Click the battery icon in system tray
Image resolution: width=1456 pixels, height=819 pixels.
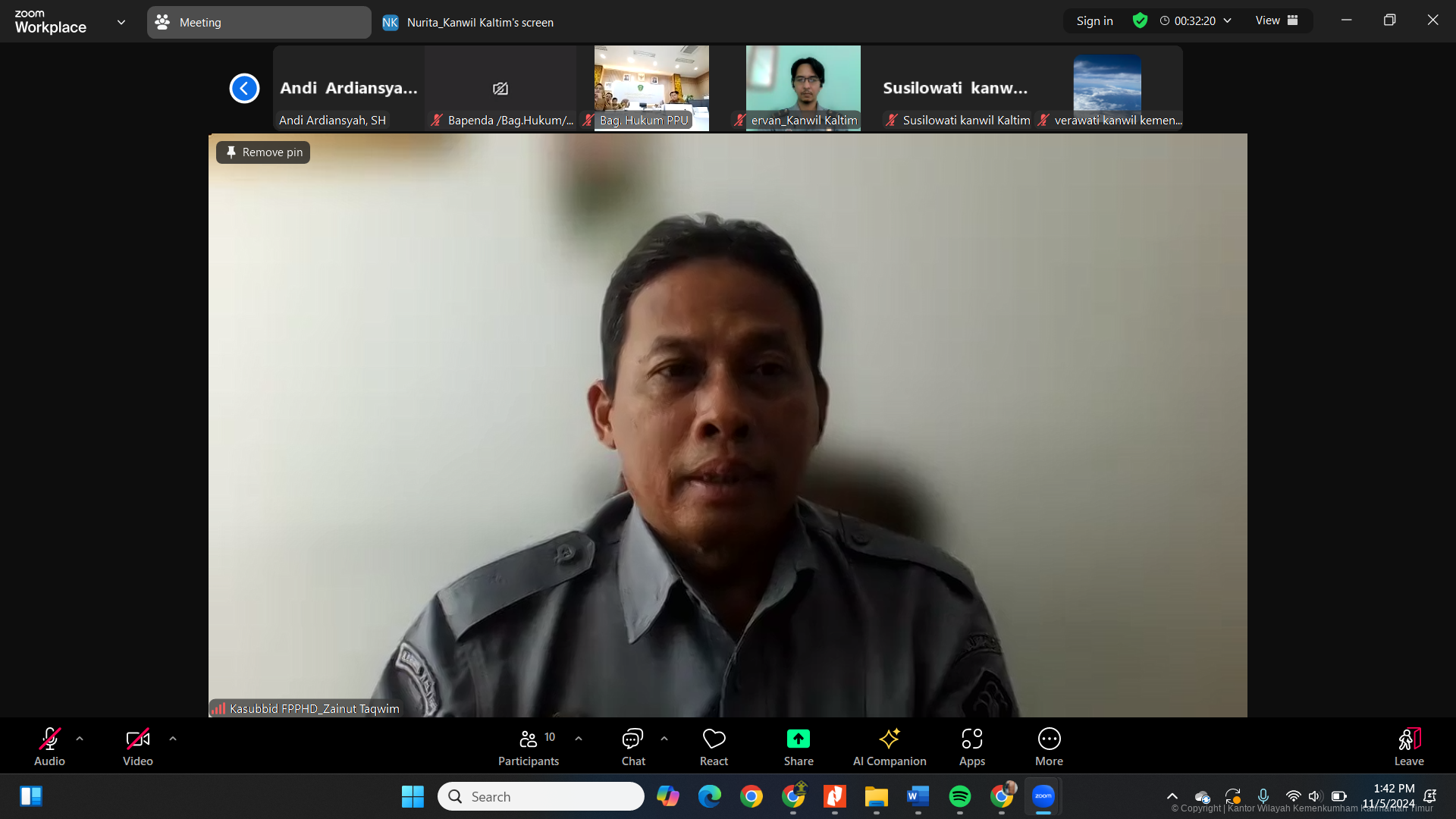click(x=1339, y=796)
